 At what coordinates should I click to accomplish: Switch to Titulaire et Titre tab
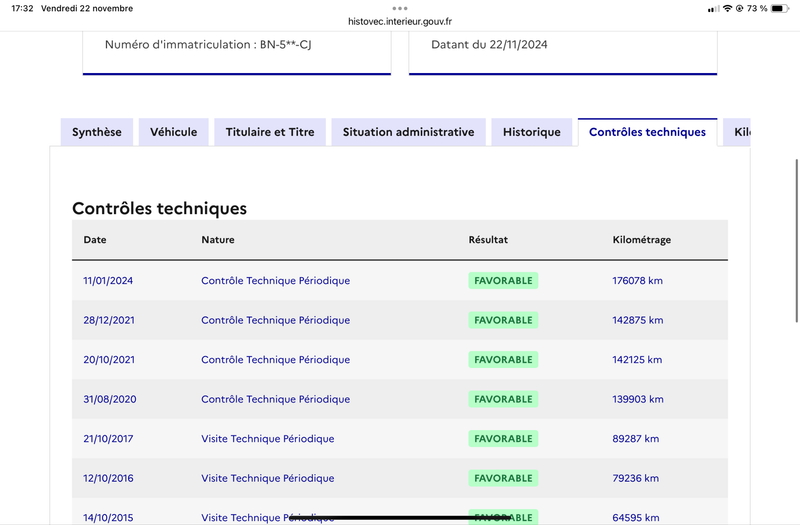coord(270,132)
